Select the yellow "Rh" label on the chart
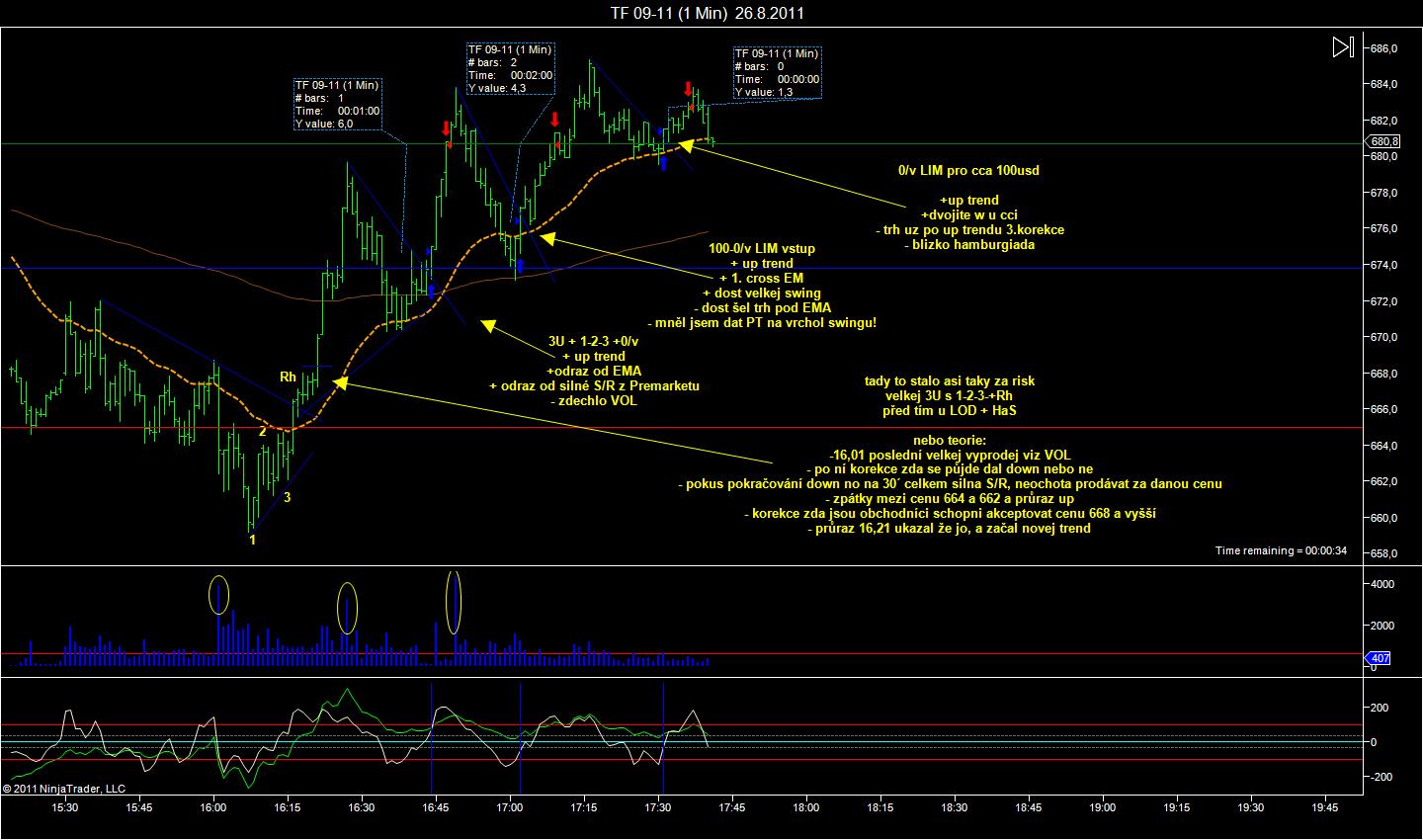 tap(288, 377)
